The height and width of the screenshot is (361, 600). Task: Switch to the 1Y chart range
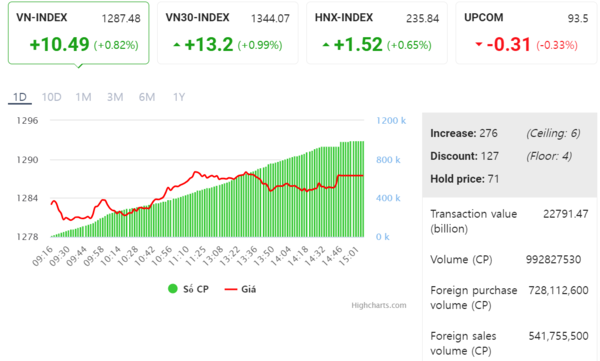coord(179,97)
